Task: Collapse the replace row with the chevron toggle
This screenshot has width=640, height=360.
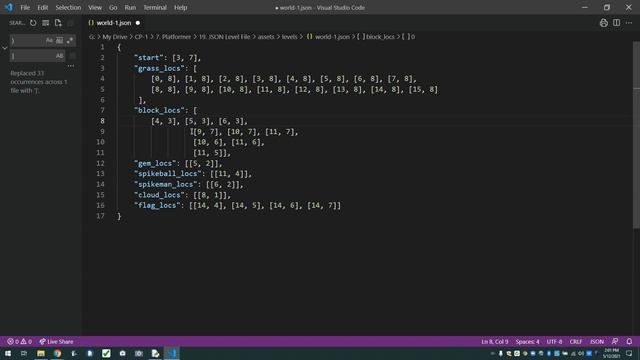Action: tap(5, 48)
